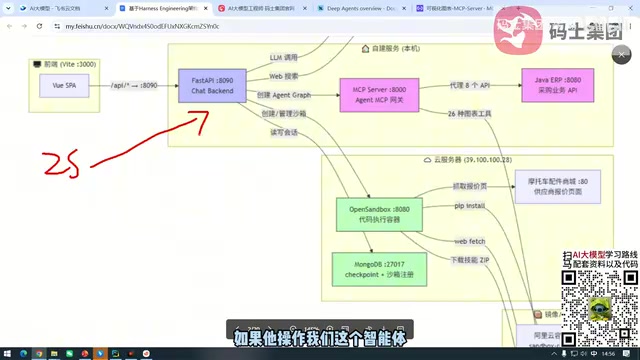Screen dimensions: 640x360
Task: Close the Deep Agents overview tab
Action: click(404, 8)
